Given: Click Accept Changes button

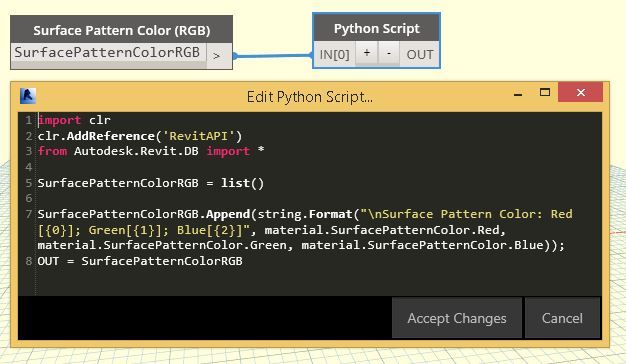Looking at the screenshot, I should pyautogui.click(x=457, y=318).
